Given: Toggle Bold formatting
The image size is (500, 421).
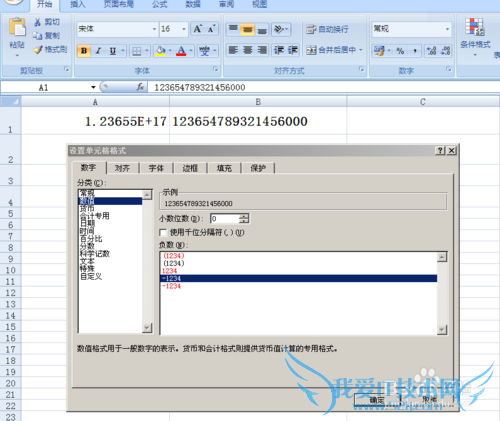Looking at the screenshot, I should click(x=84, y=51).
